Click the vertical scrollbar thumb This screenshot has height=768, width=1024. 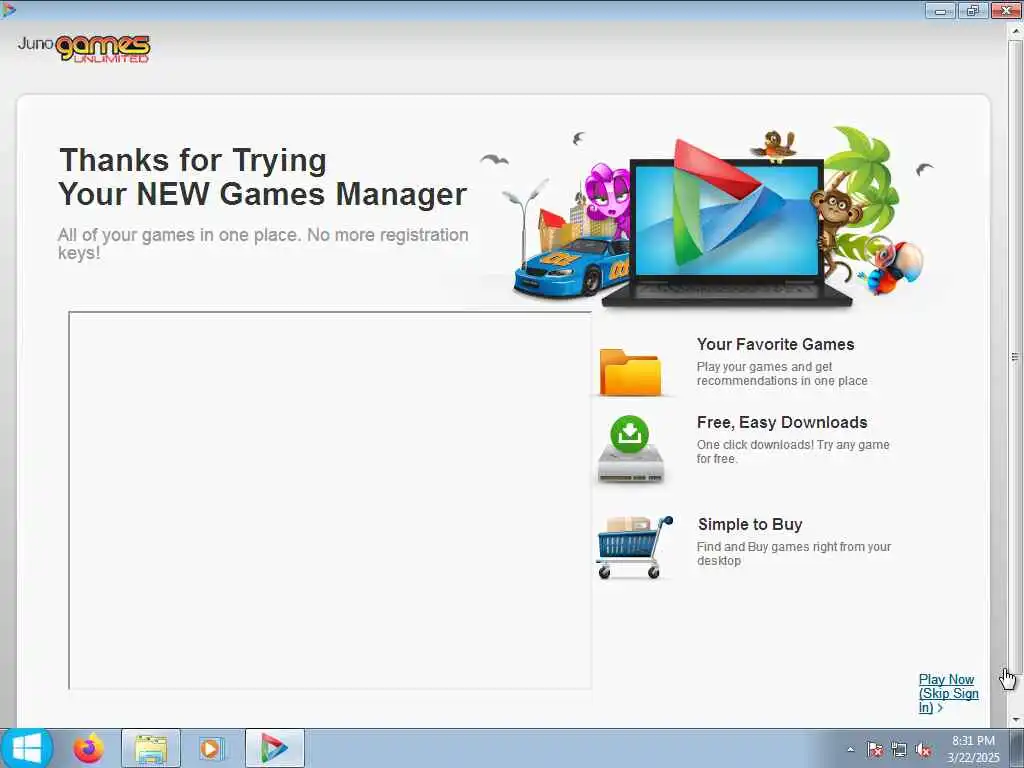click(1014, 357)
